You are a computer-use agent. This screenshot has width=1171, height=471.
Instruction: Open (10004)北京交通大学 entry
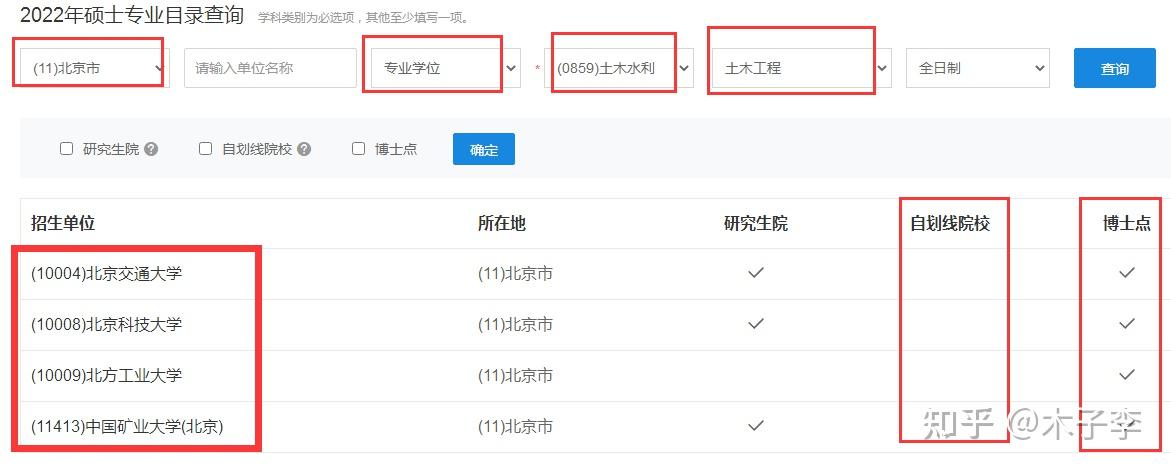pyautogui.click(x=106, y=274)
